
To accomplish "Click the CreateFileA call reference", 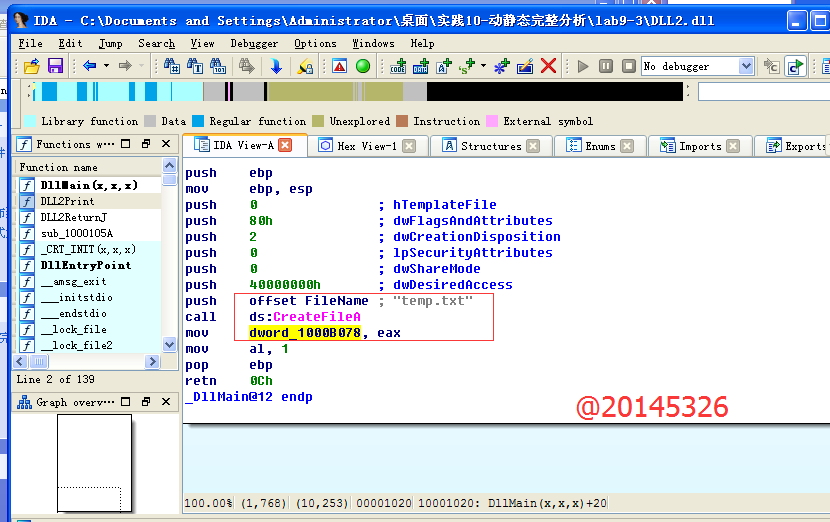I will [316, 316].
